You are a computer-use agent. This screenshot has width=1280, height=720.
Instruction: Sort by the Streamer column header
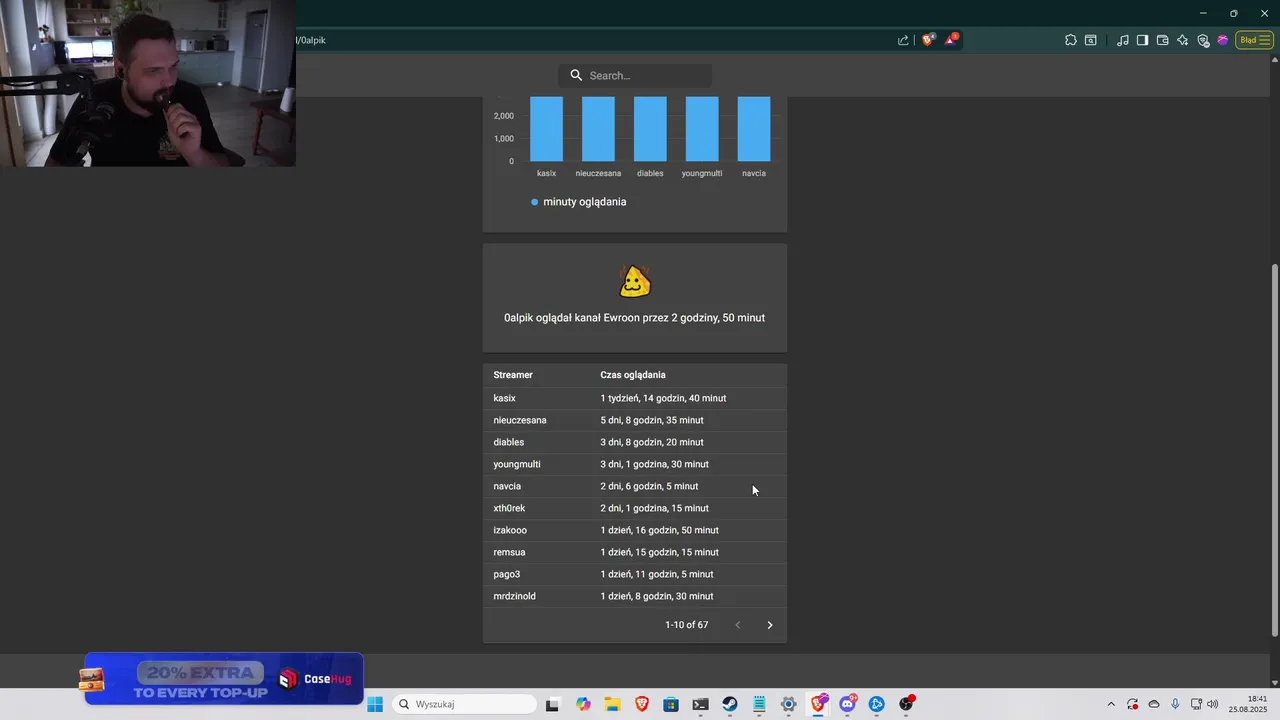point(513,375)
